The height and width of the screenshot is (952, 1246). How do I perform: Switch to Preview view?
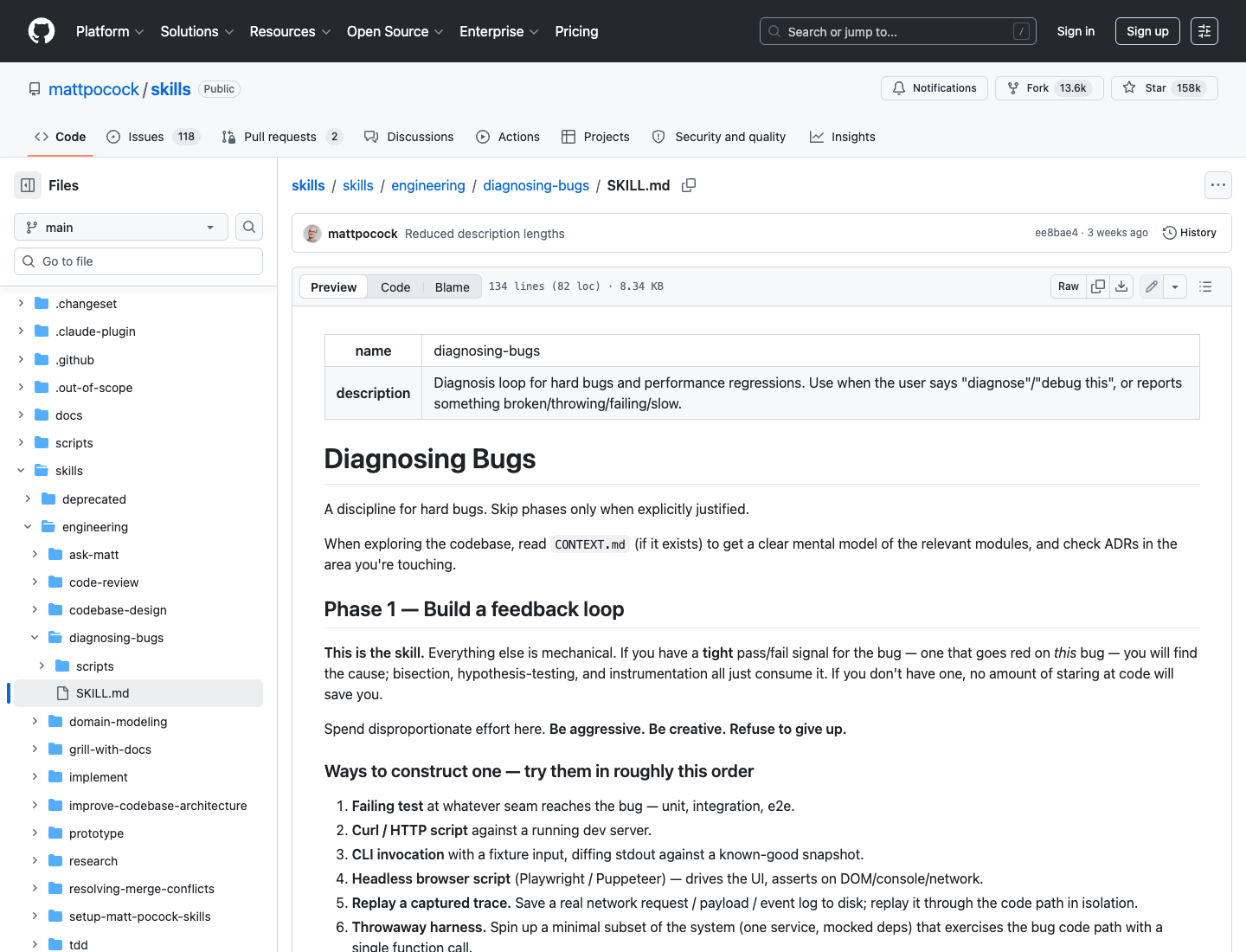click(333, 287)
